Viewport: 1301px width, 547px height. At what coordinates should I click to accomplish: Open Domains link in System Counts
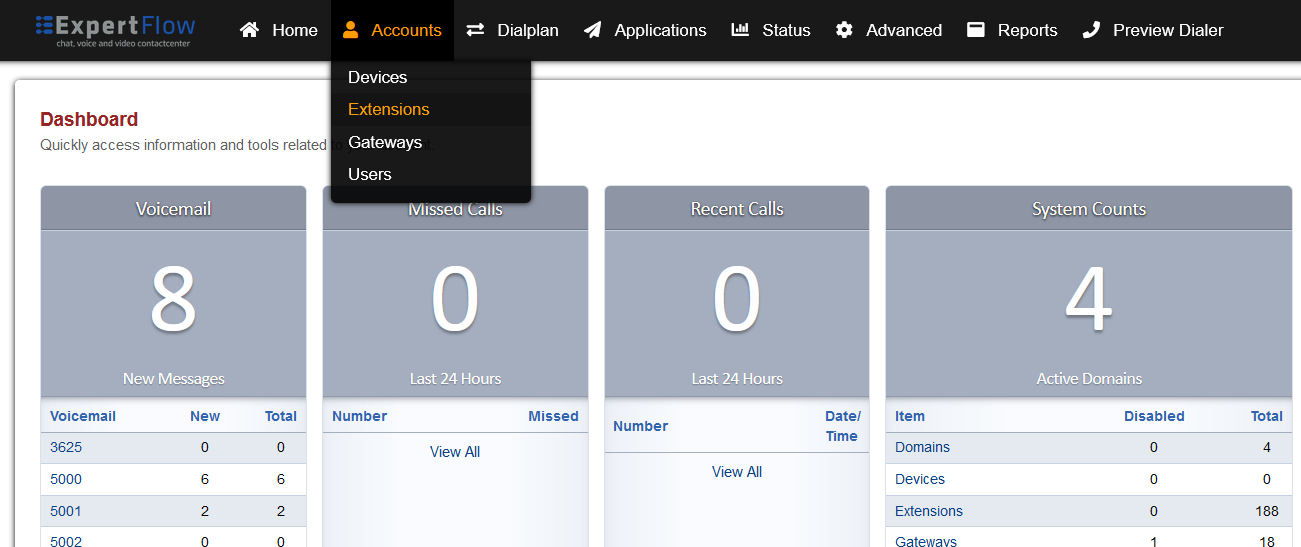(922, 447)
